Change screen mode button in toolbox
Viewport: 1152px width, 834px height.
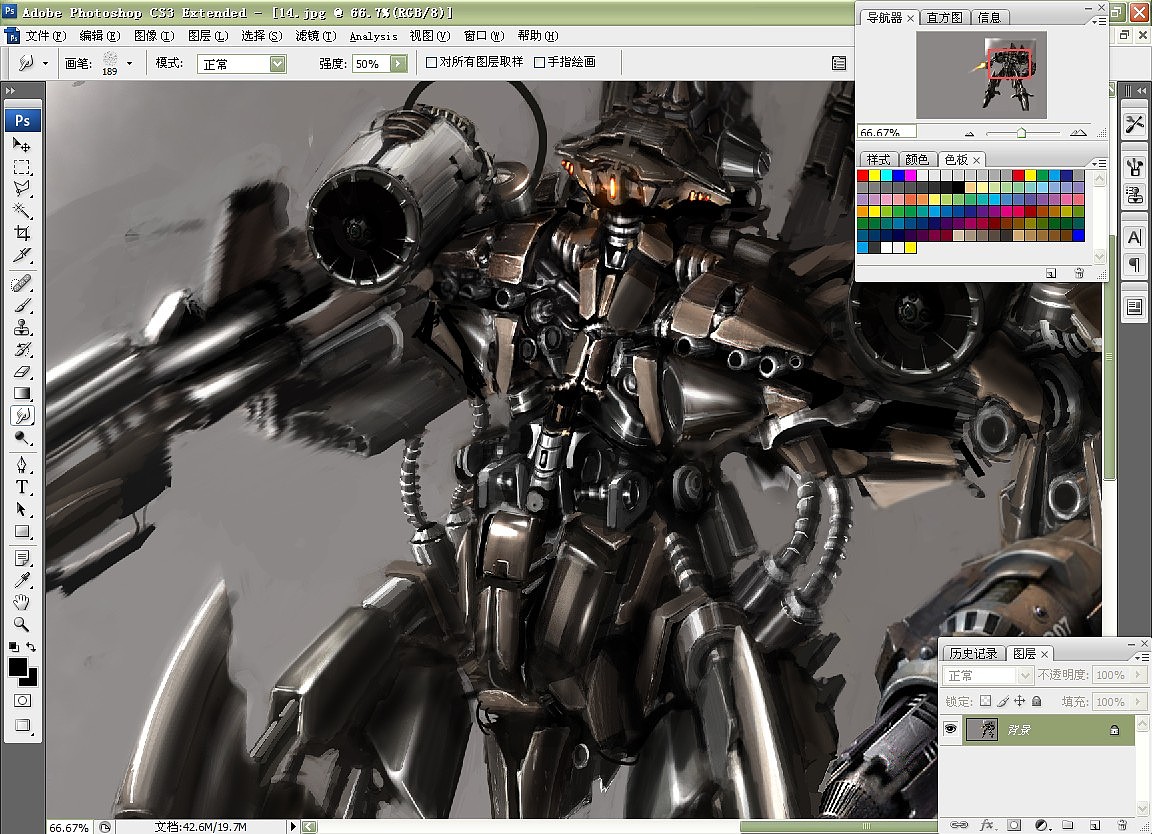click(22, 725)
